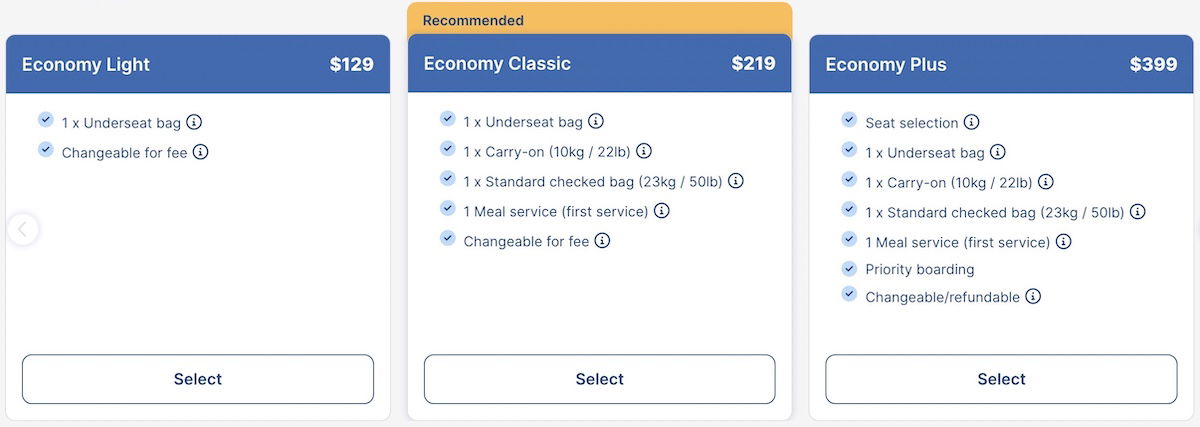Screen dimensions: 1200x427
Task: Select the Economy Classic fare
Action: coord(600,379)
